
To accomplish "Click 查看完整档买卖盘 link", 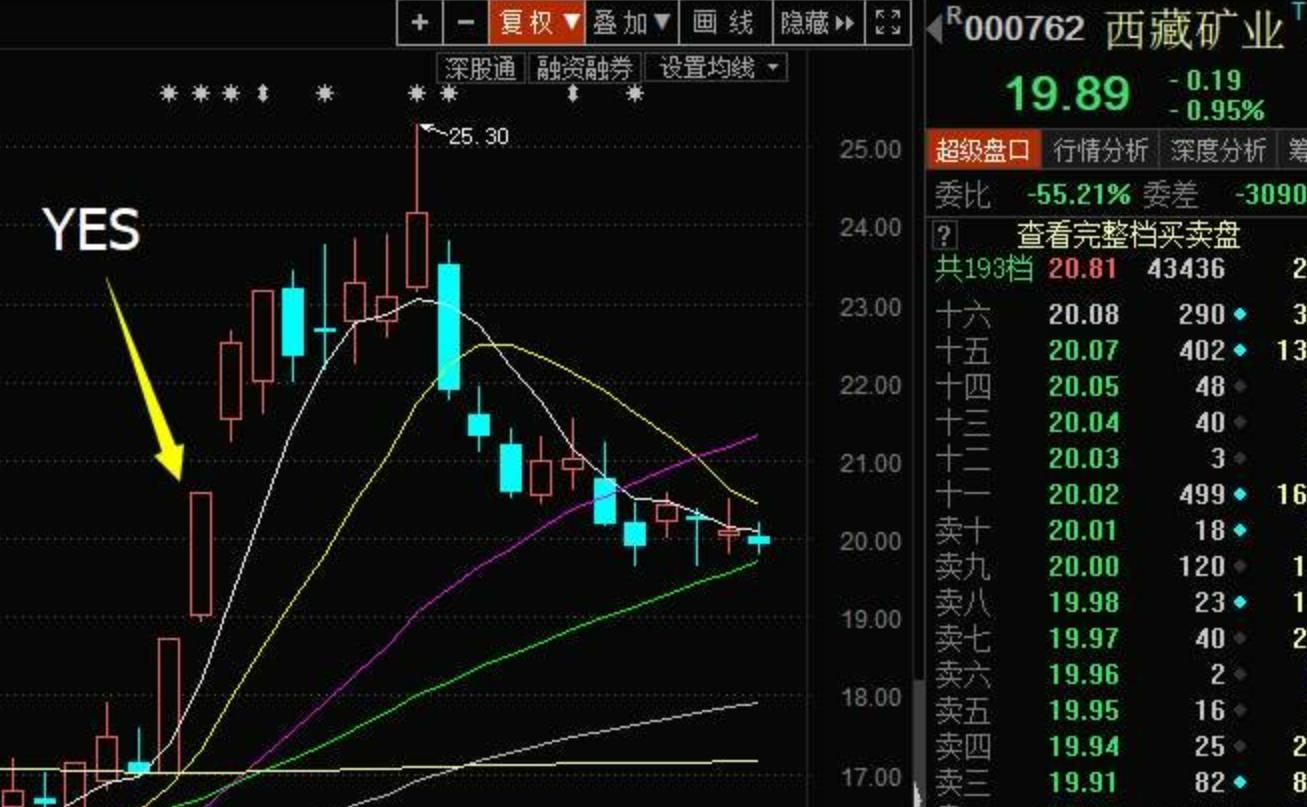I will 1128,236.
